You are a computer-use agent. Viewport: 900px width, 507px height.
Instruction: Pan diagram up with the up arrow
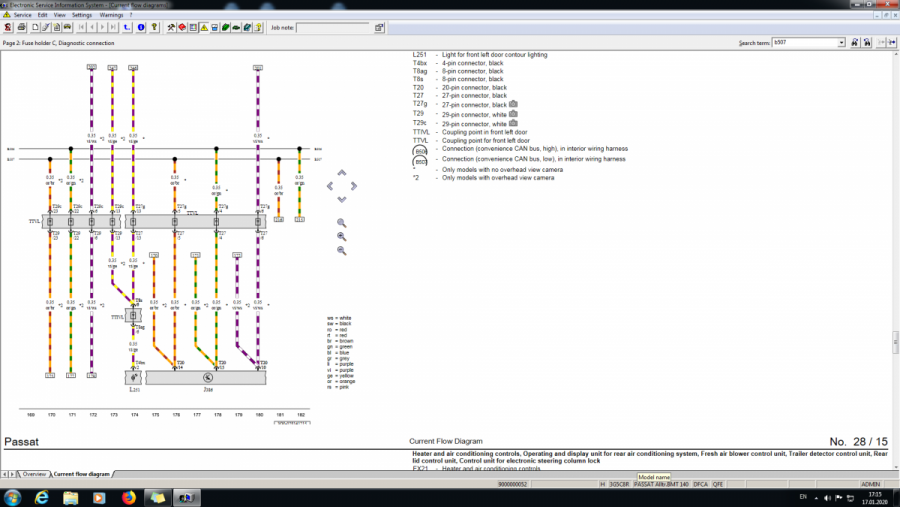pos(342,173)
